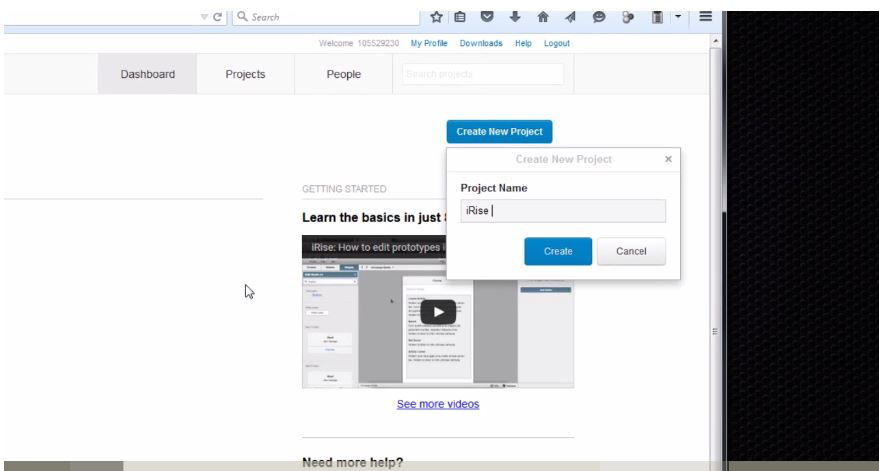Image resolution: width=879 pixels, height=471 pixels.
Task: Switch to the Dashboard tab
Action: (x=147, y=74)
